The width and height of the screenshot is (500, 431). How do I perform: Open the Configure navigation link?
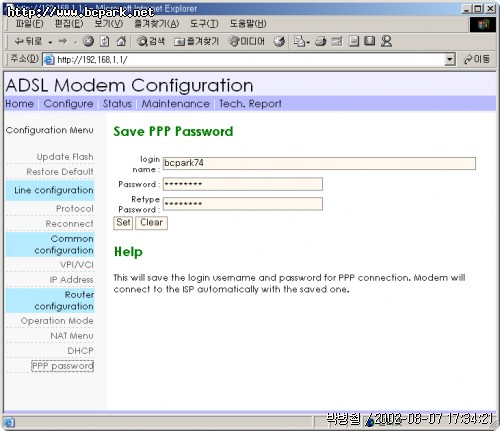pos(68,104)
